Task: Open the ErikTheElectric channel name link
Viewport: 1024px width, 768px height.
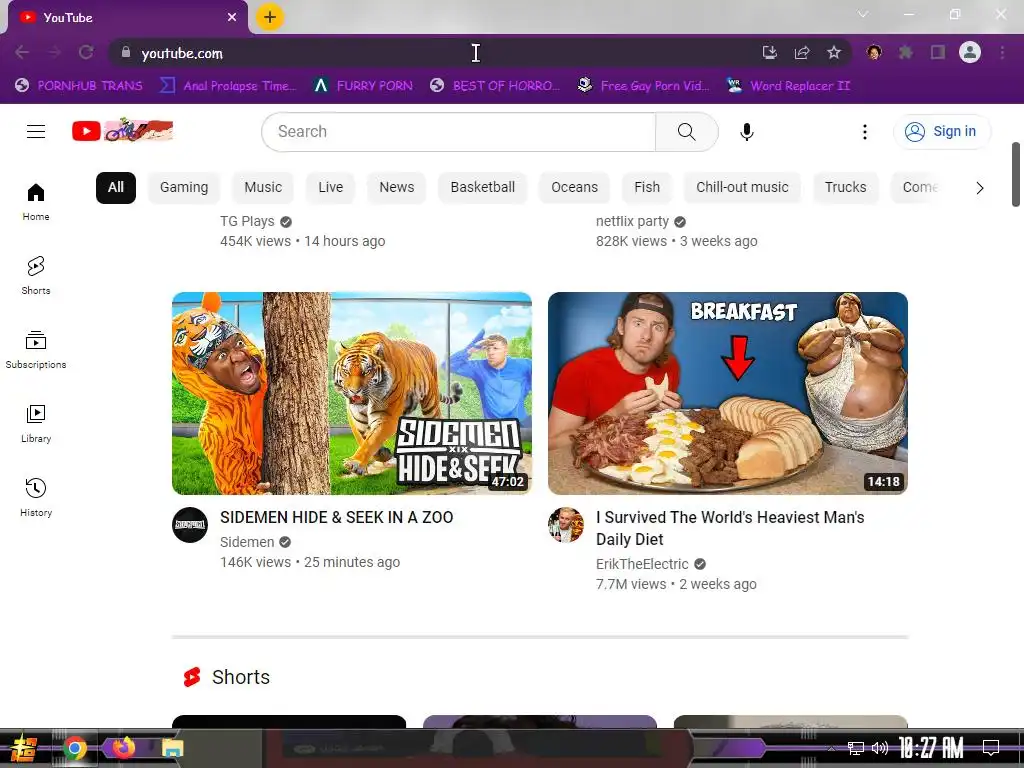Action: [x=642, y=564]
